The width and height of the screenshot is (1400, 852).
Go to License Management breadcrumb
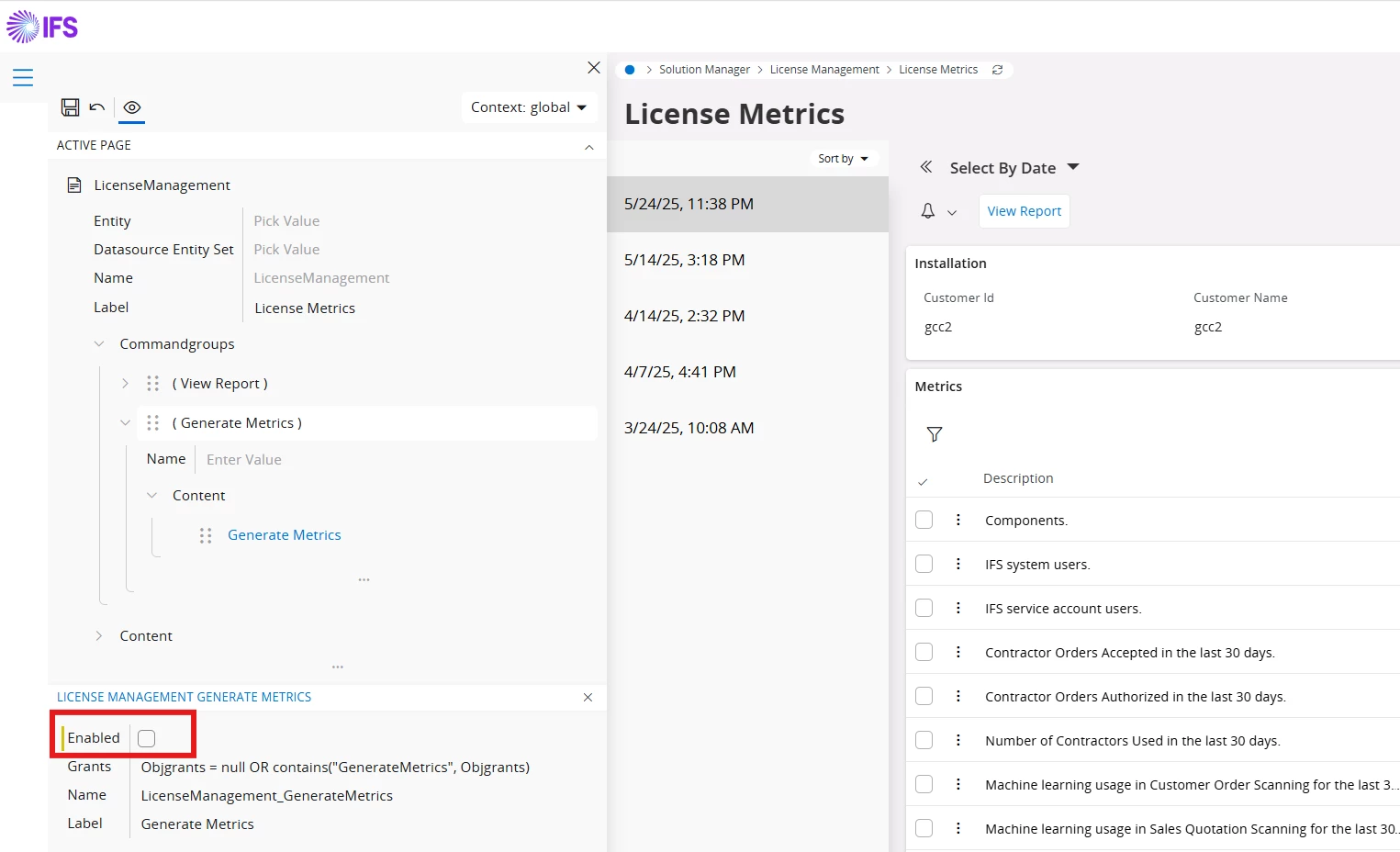[824, 70]
